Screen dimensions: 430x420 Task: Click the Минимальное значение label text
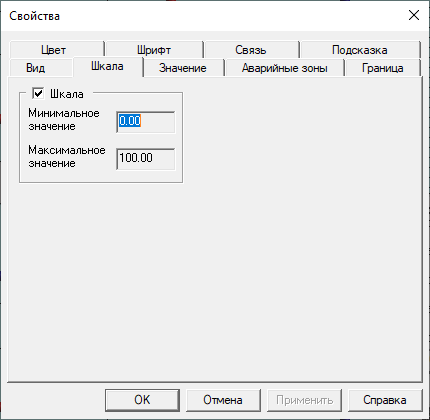64,120
